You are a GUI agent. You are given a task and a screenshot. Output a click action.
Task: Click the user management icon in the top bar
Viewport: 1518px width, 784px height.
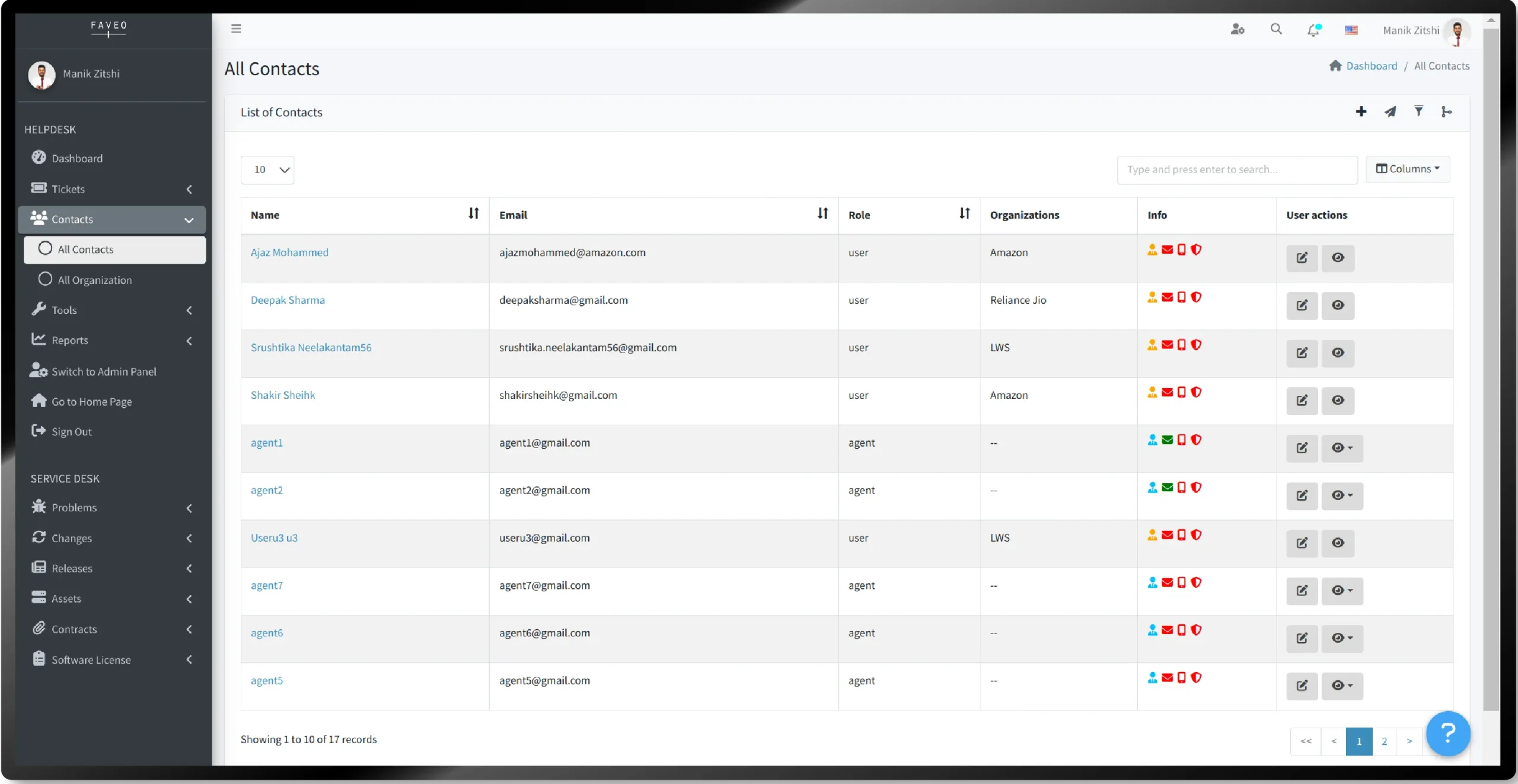click(x=1238, y=29)
